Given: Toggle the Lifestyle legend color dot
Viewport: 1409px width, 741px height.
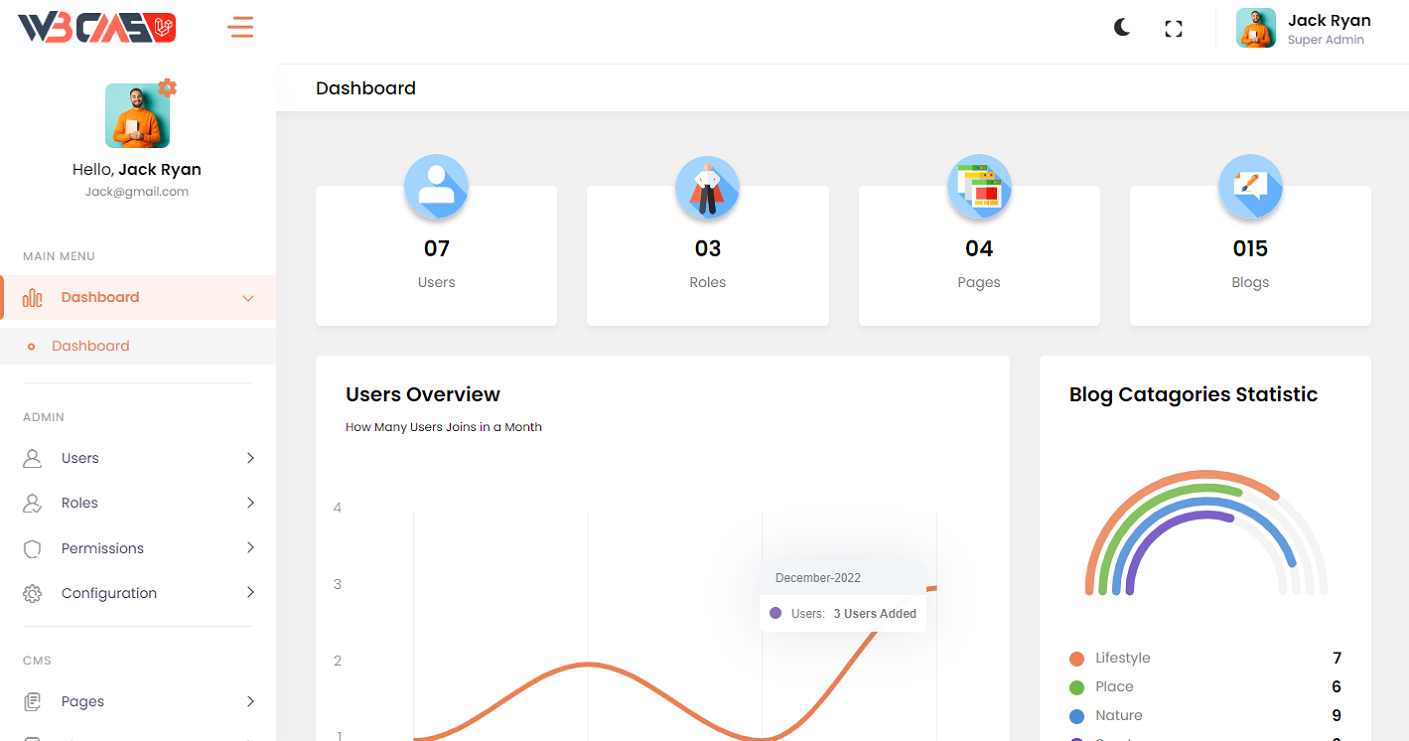Looking at the screenshot, I should click(x=1077, y=659).
